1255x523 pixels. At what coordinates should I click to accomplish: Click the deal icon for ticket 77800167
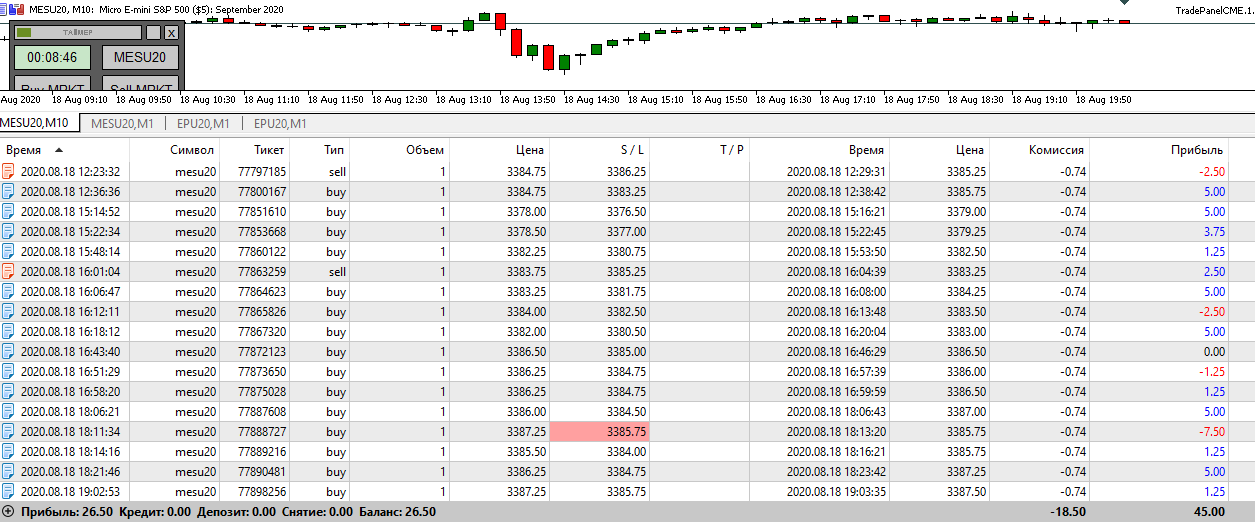point(9,191)
